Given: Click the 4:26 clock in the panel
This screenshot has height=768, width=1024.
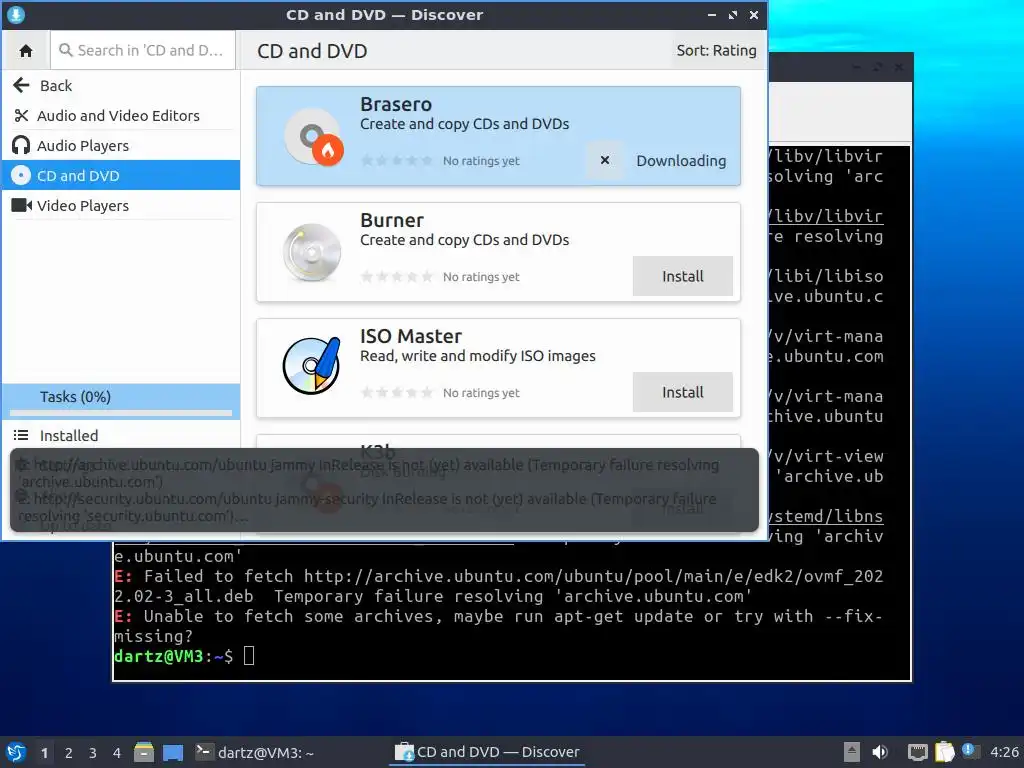Looking at the screenshot, I should pos(1004,752).
